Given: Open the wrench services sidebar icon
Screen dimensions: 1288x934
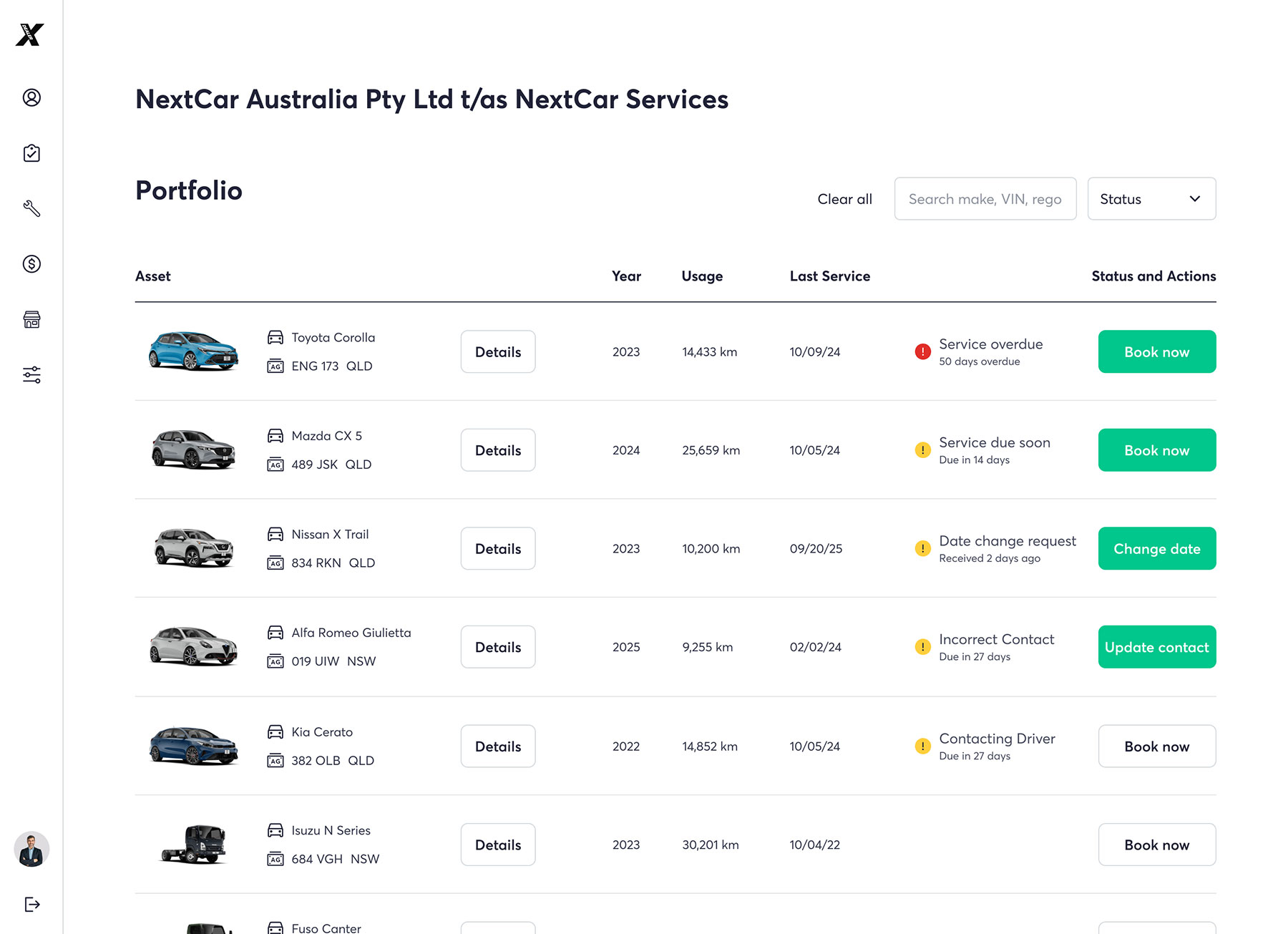Looking at the screenshot, I should pyautogui.click(x=31, y=208).
